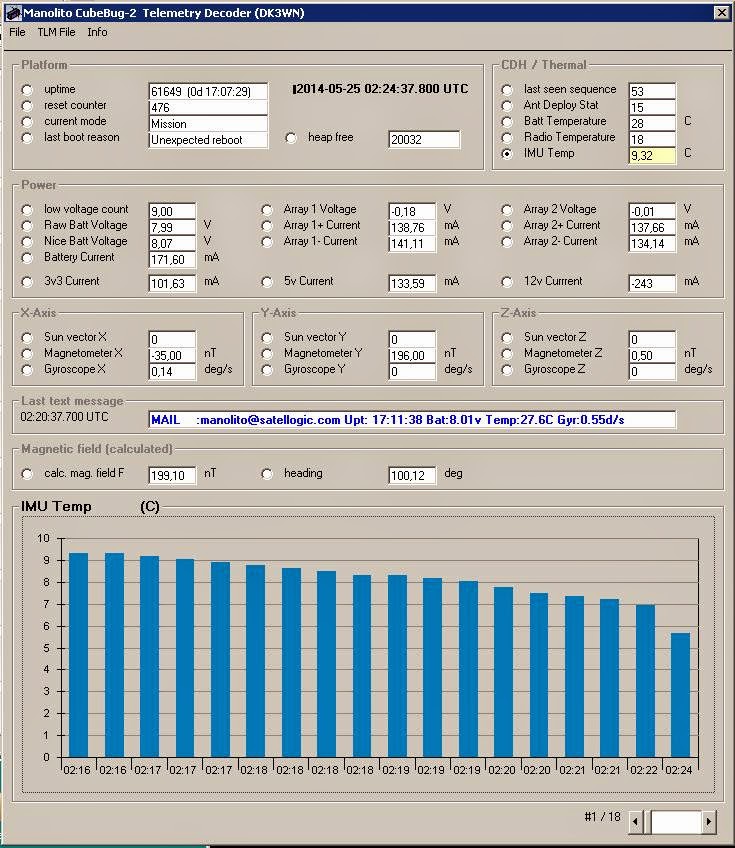Click the Battery Current value 171,60
735x848 pixels.
click(x=172, y=260)
